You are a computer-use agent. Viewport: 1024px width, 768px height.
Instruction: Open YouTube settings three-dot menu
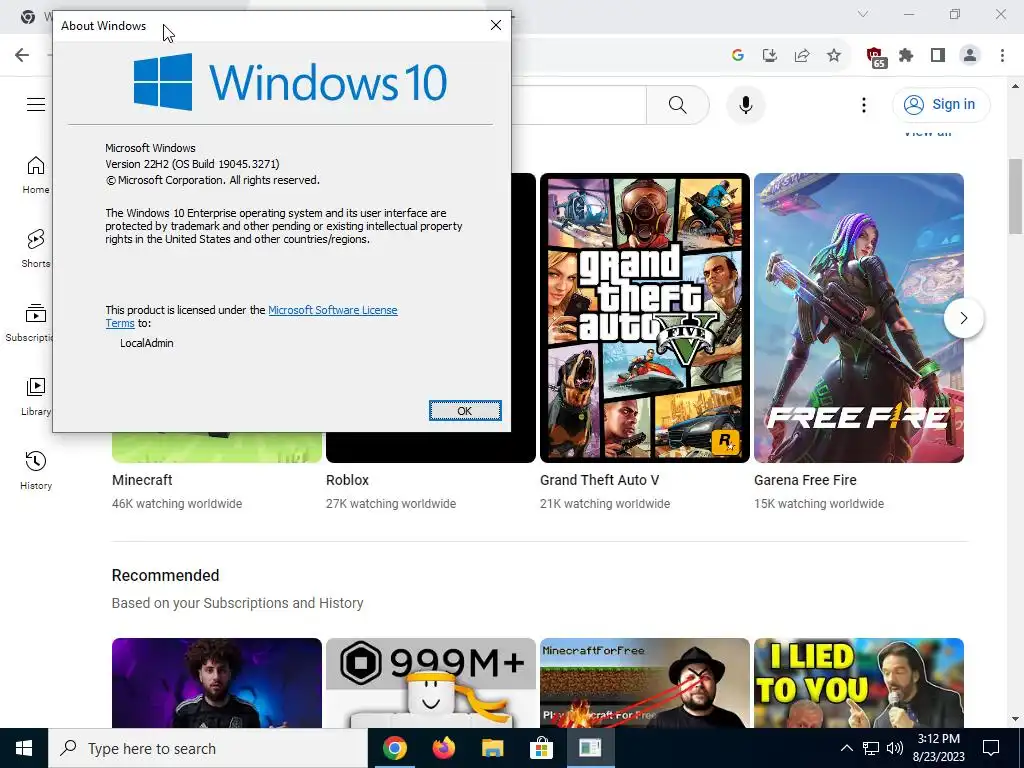(864, 104)
